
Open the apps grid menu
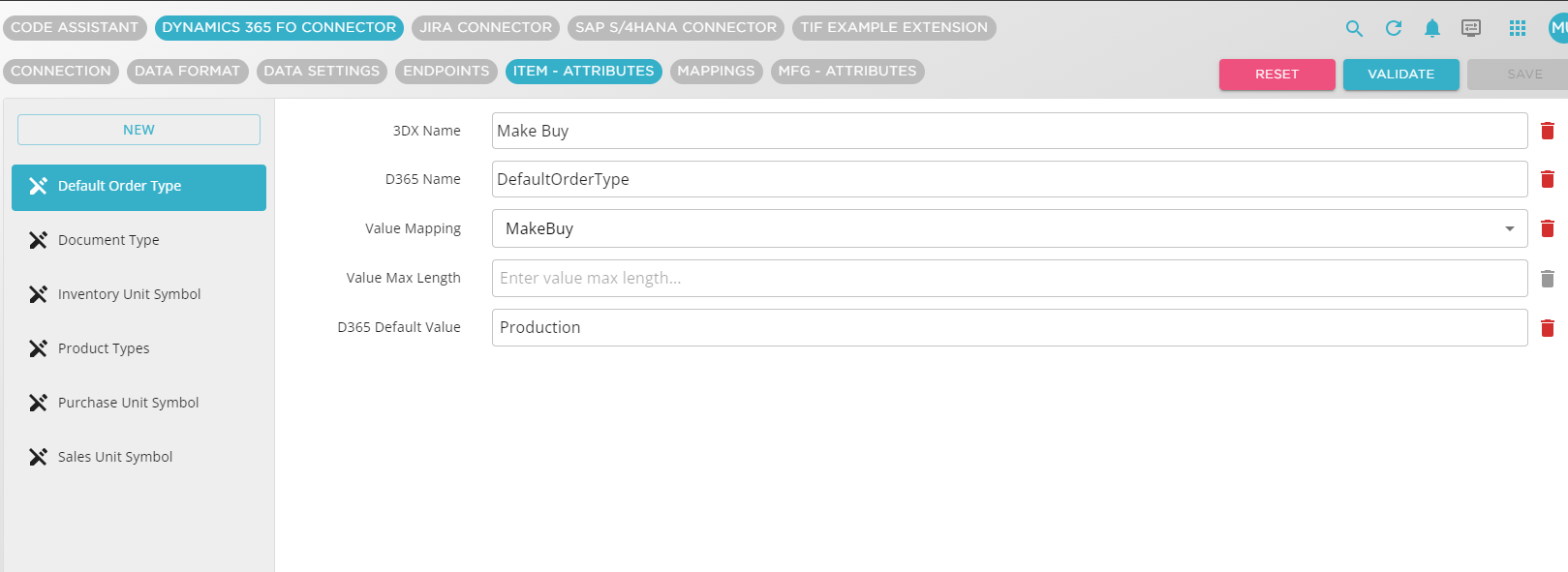1518,28
